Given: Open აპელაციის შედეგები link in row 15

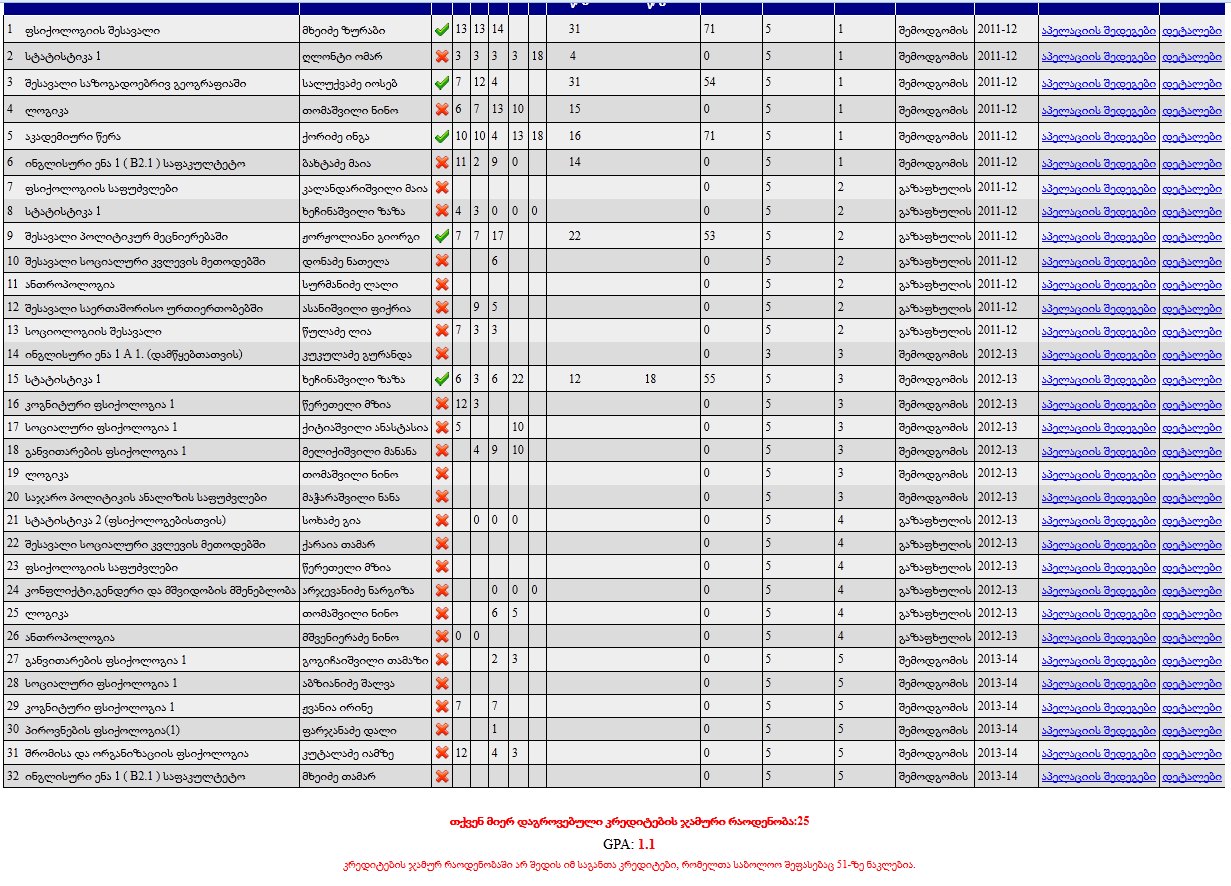Looking at the screenshot, I should click(x=1098, y=381).
